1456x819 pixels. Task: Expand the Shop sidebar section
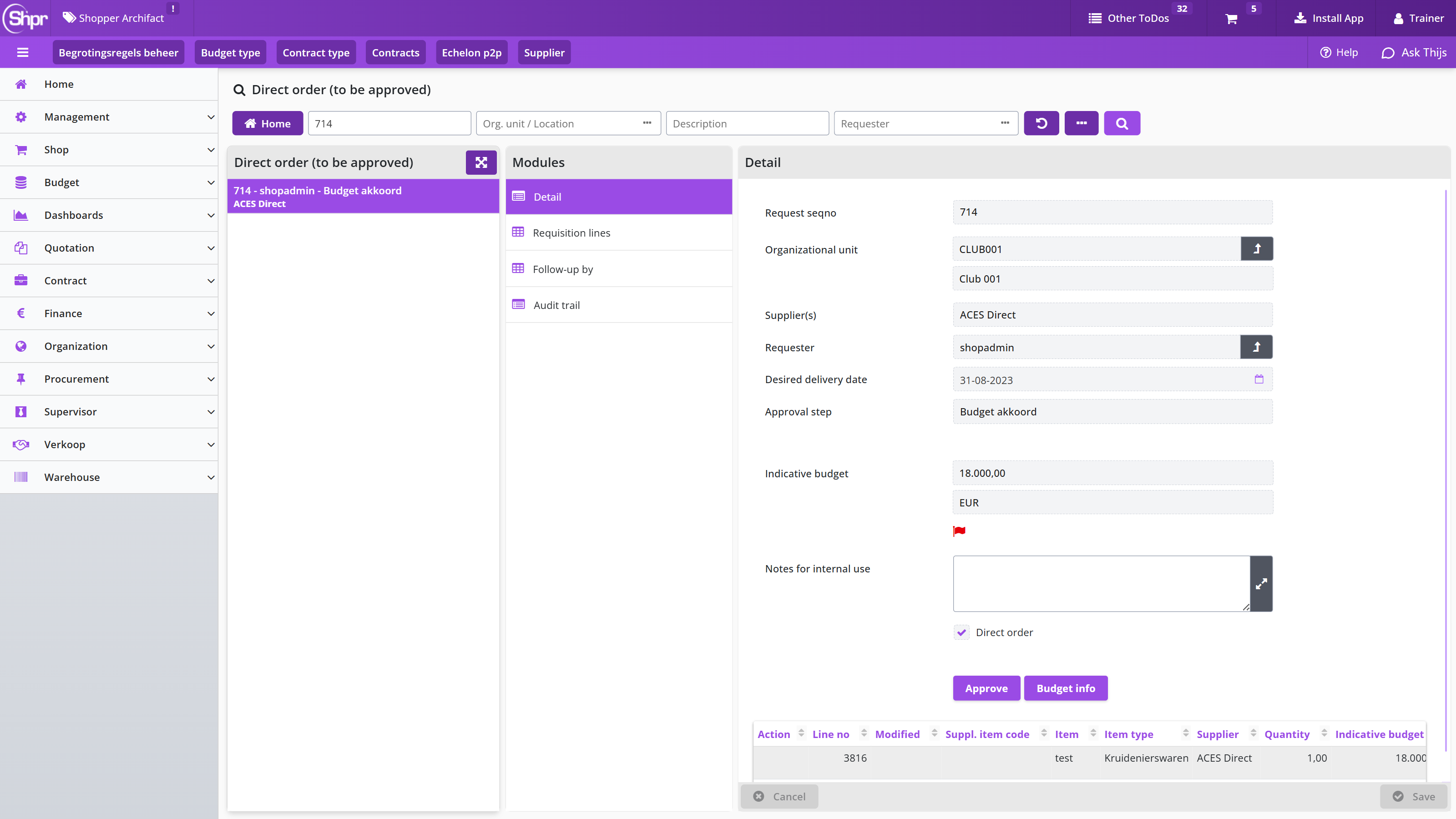point(109,150)
